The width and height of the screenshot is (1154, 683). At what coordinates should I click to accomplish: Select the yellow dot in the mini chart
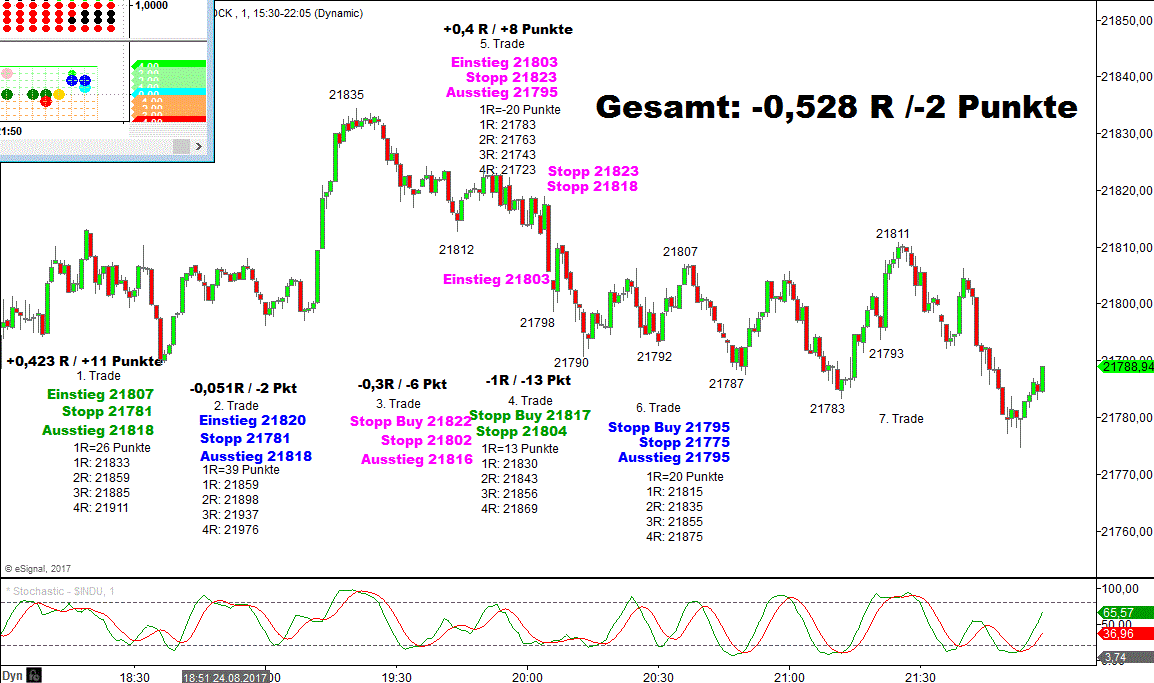[x=59, y=95]
